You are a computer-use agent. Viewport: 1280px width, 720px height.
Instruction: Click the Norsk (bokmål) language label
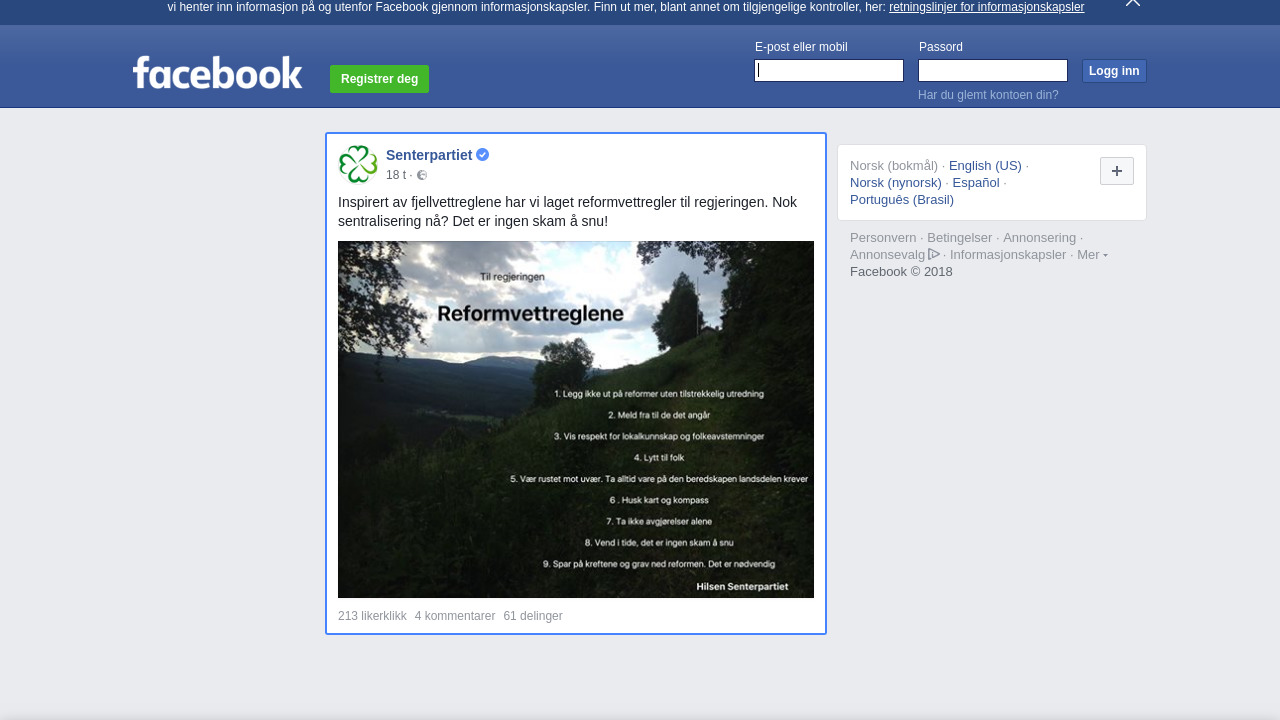pos(894,166)
